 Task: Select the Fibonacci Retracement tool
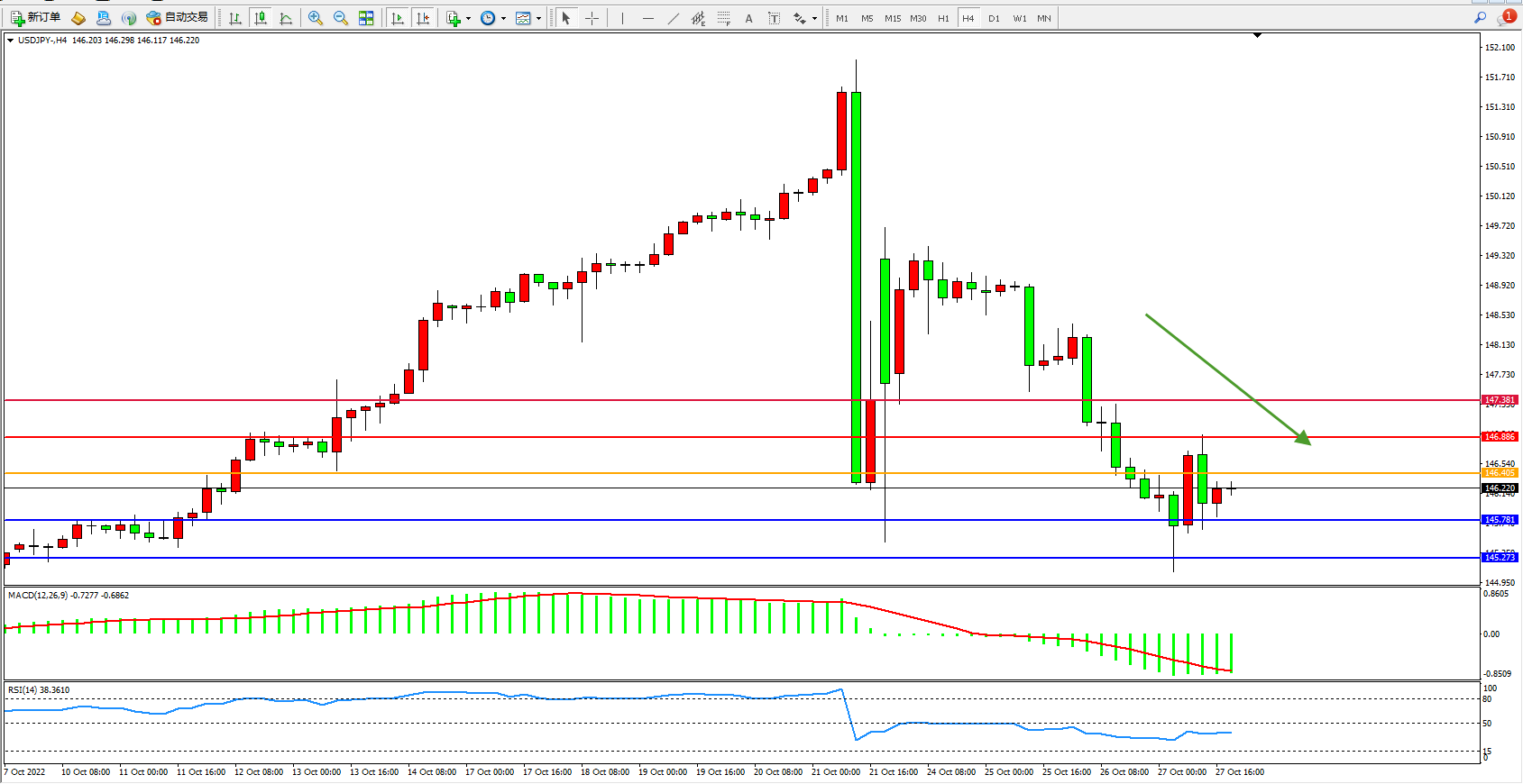click(724, 18)
